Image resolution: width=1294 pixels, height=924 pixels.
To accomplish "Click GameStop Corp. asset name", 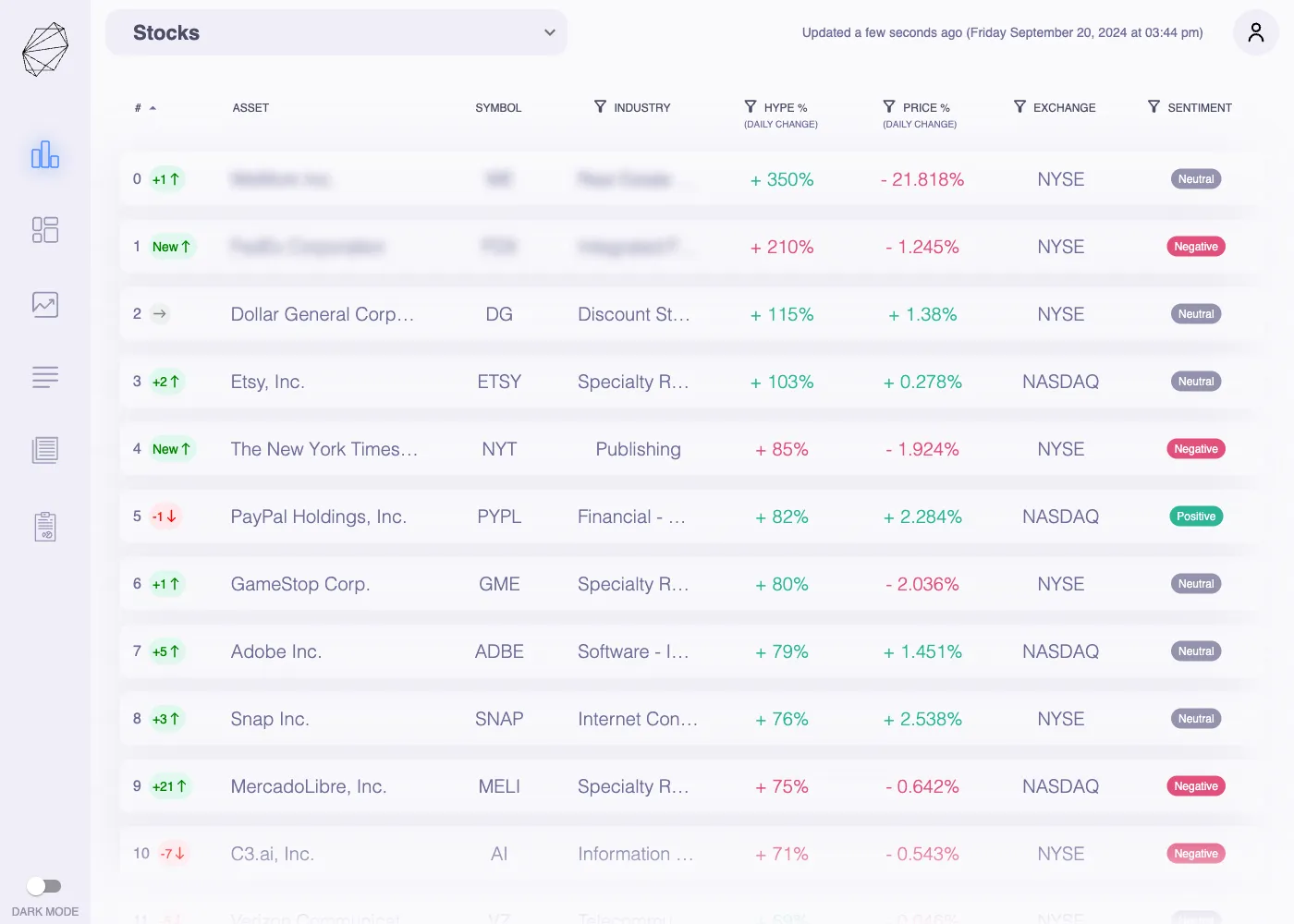I will [300, 584].
